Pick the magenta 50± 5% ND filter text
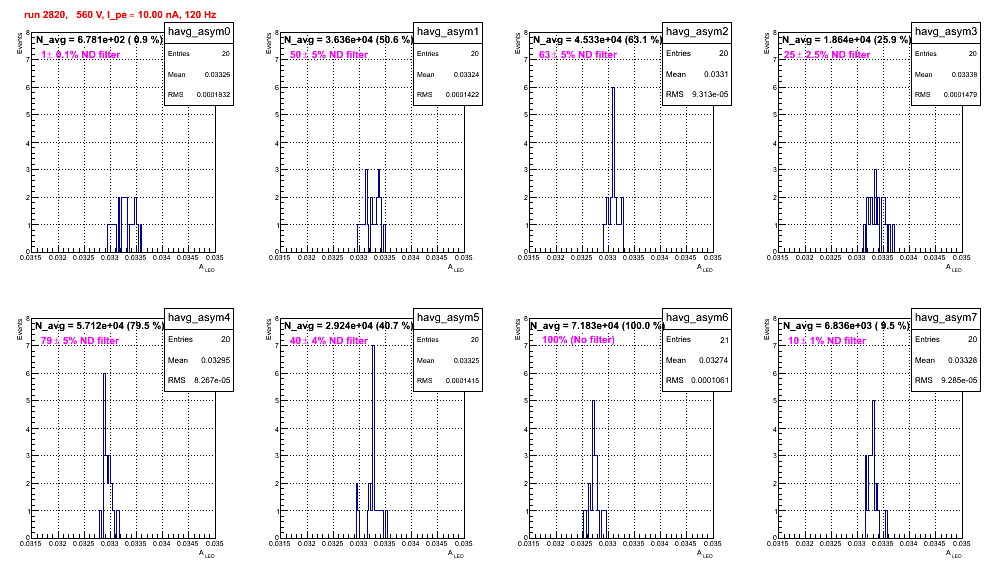The width and height of the screenshot is (996, 572). [x=329, y=55]
